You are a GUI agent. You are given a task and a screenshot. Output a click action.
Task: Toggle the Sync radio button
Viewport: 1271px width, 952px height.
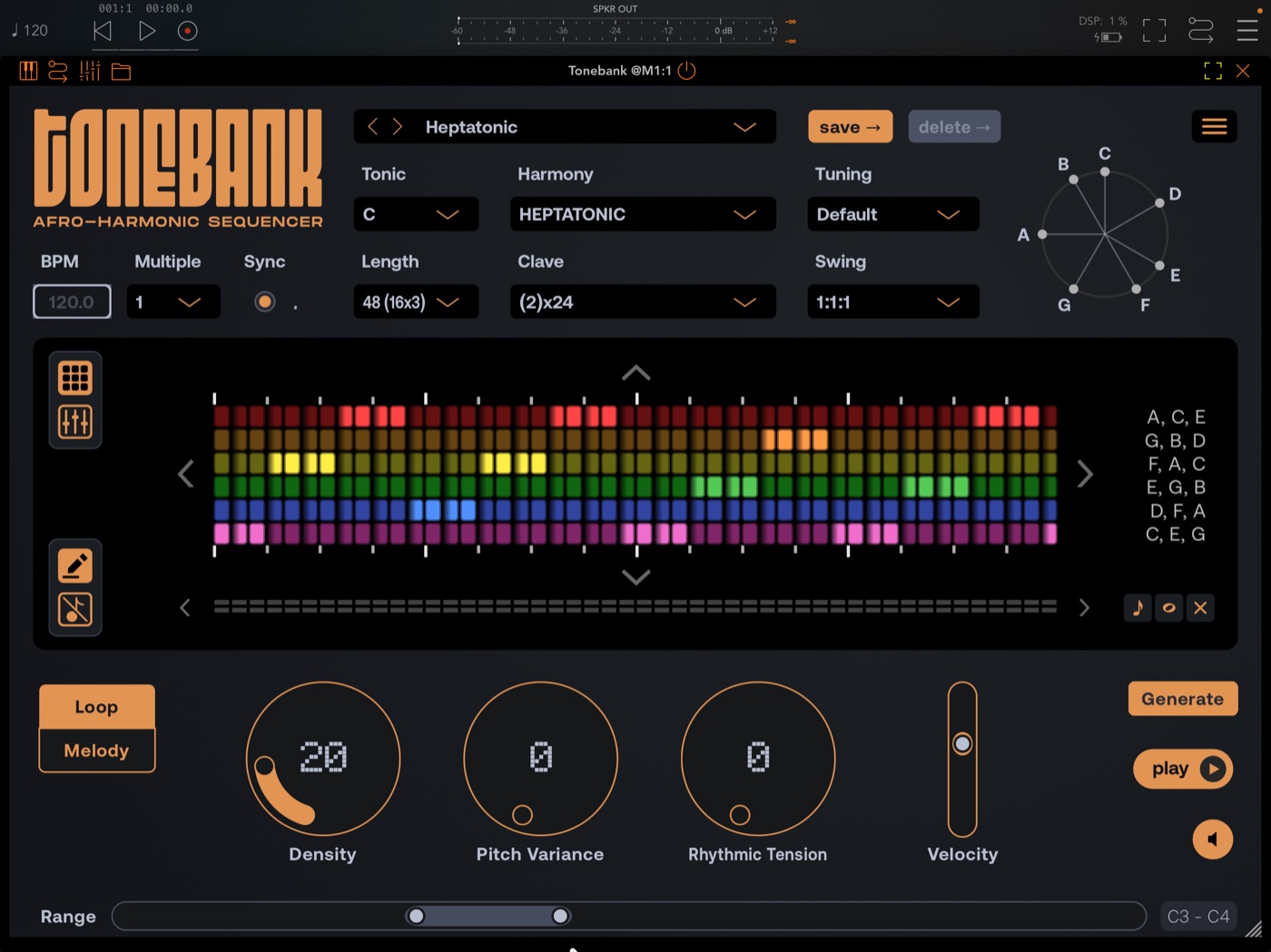pos(265,301)
